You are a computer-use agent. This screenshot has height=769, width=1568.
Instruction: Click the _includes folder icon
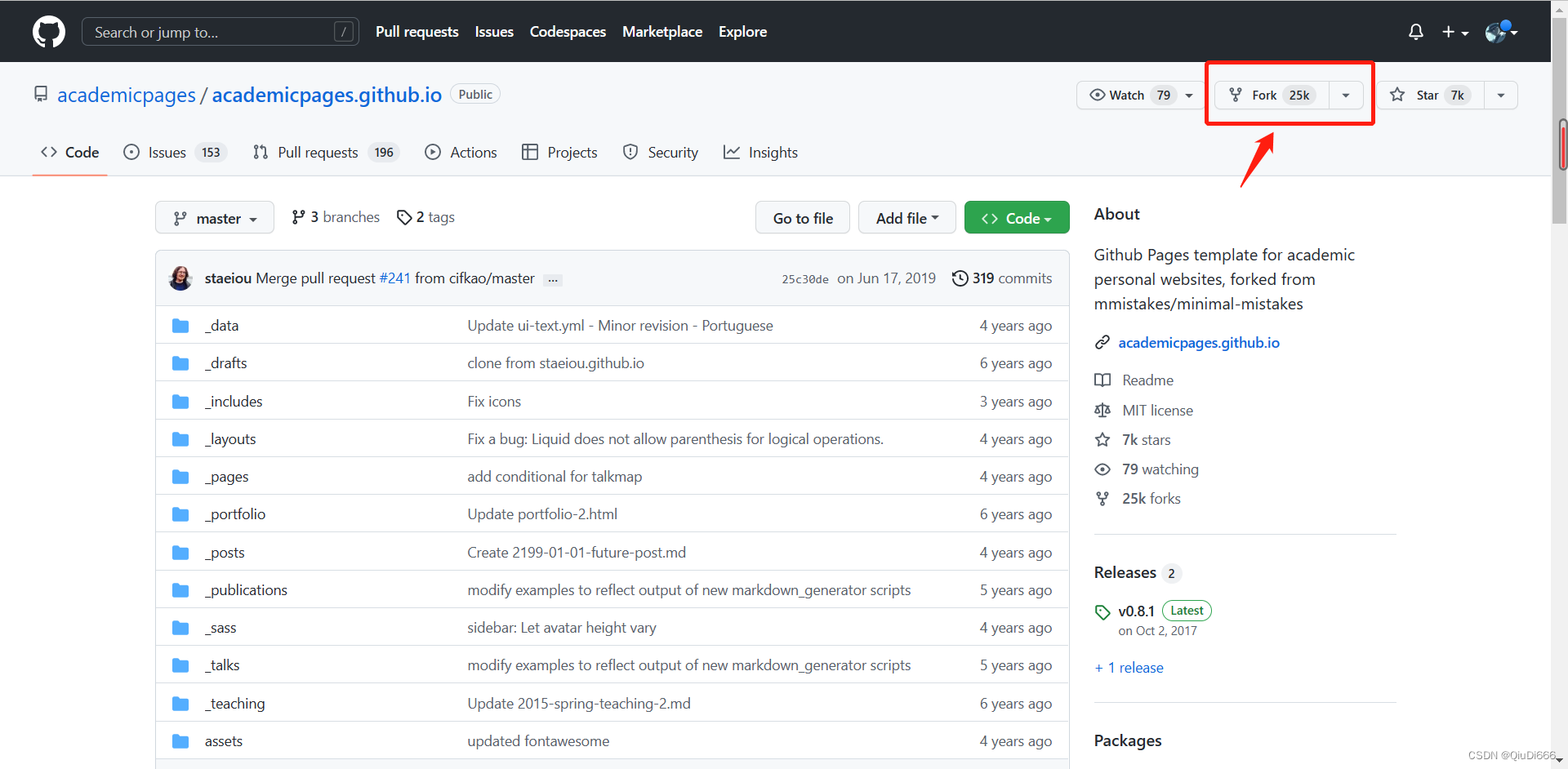coord(180,402)
